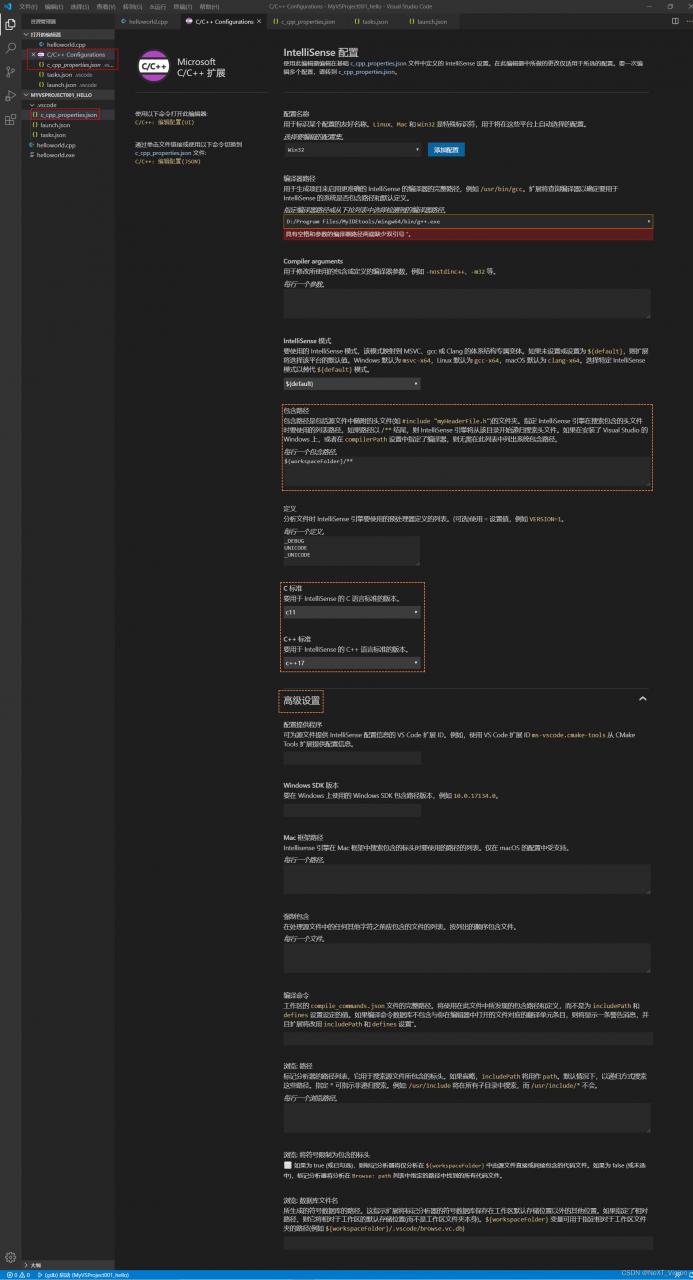
Task: Collapse the open editors section
Action: coord(68,35)
